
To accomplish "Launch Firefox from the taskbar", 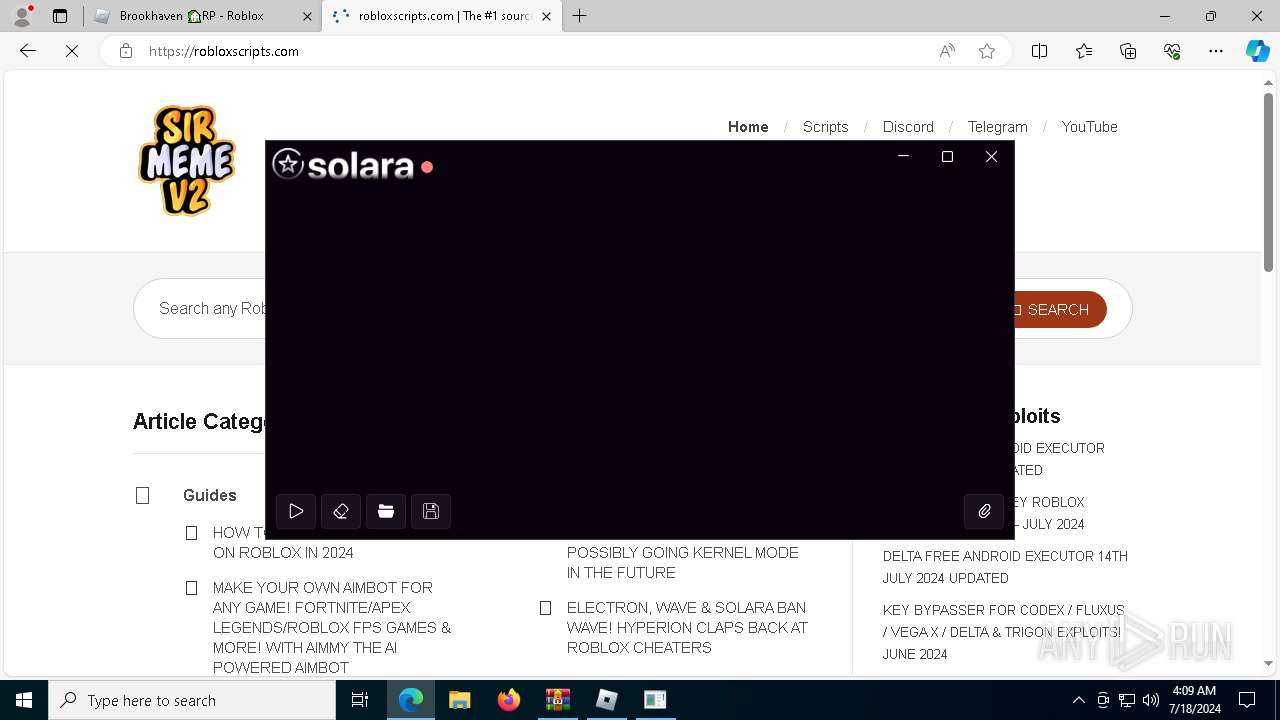I will point(508,700).
